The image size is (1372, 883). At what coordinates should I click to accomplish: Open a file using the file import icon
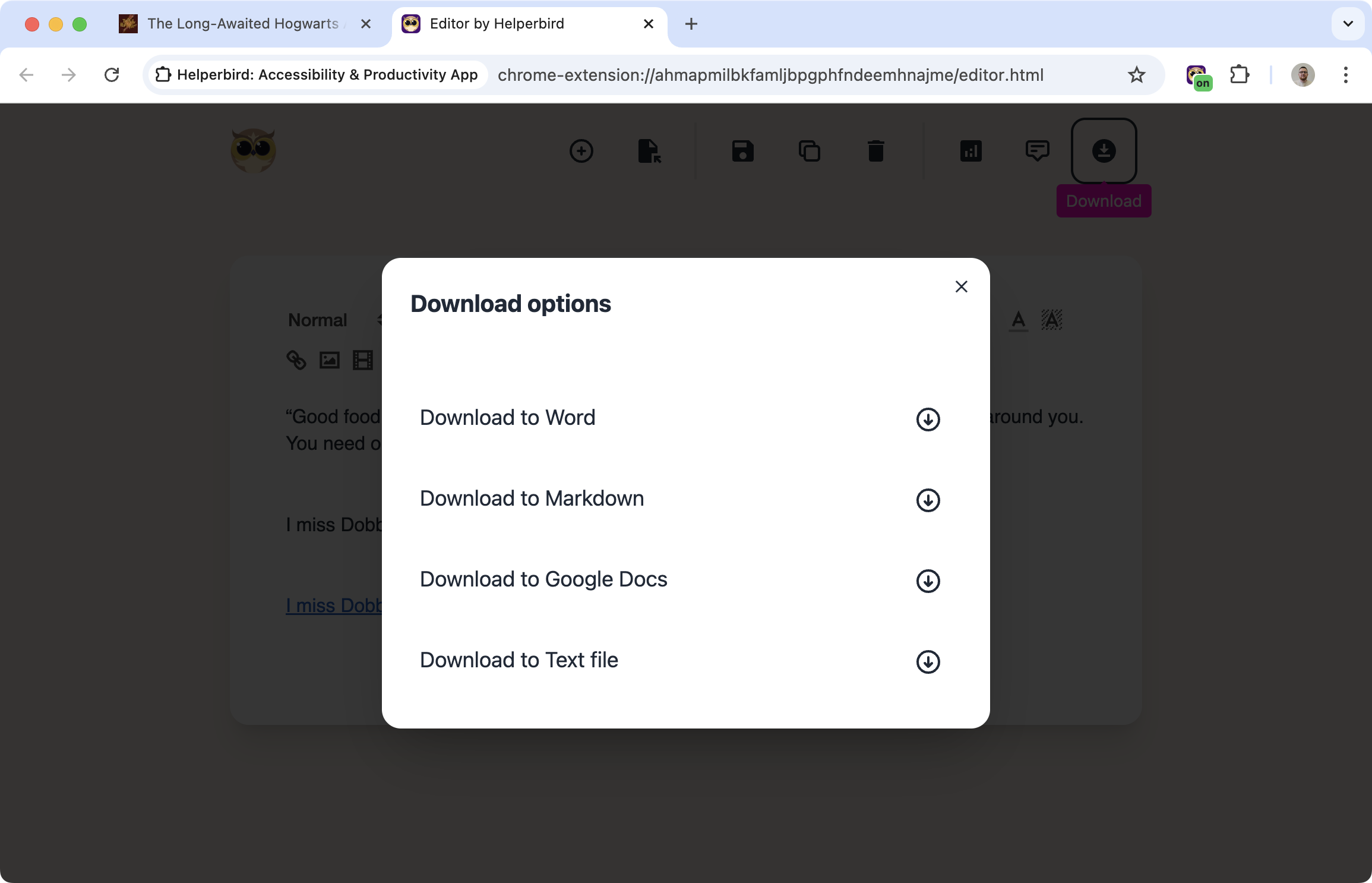(x=649, y=151)
